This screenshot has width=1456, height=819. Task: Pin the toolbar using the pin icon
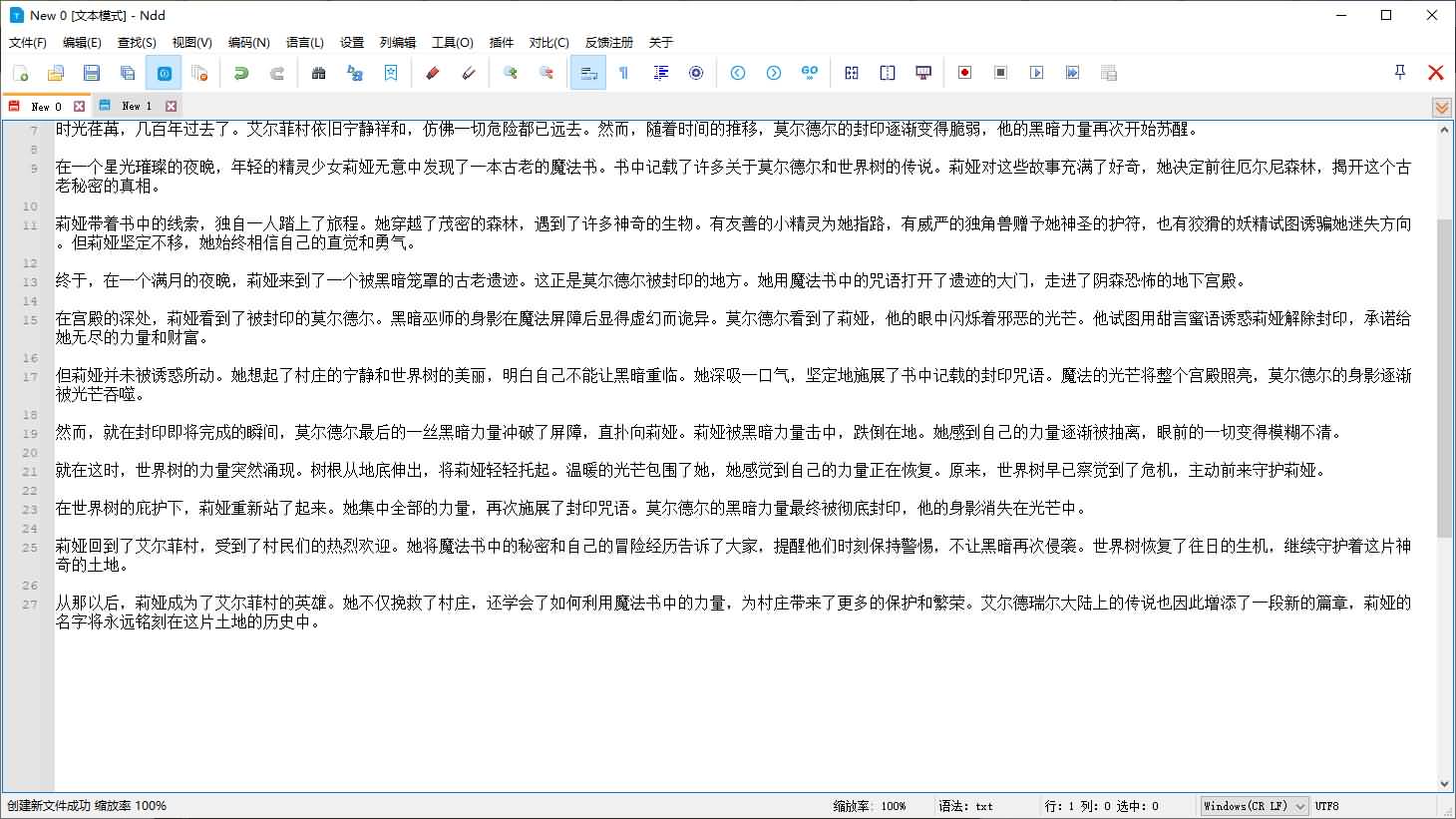tap(1399, 71)
